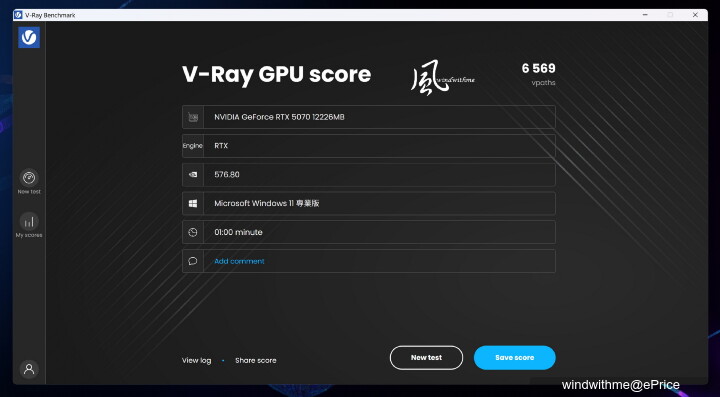Click the NVIDIA driver icon beside 576.80

tap(193, 174)
